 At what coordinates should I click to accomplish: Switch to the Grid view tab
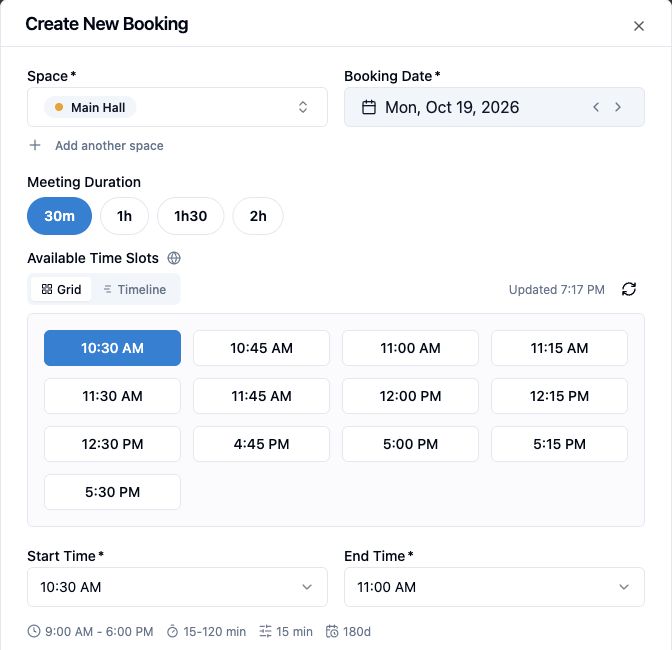click(x=61, y=290)
